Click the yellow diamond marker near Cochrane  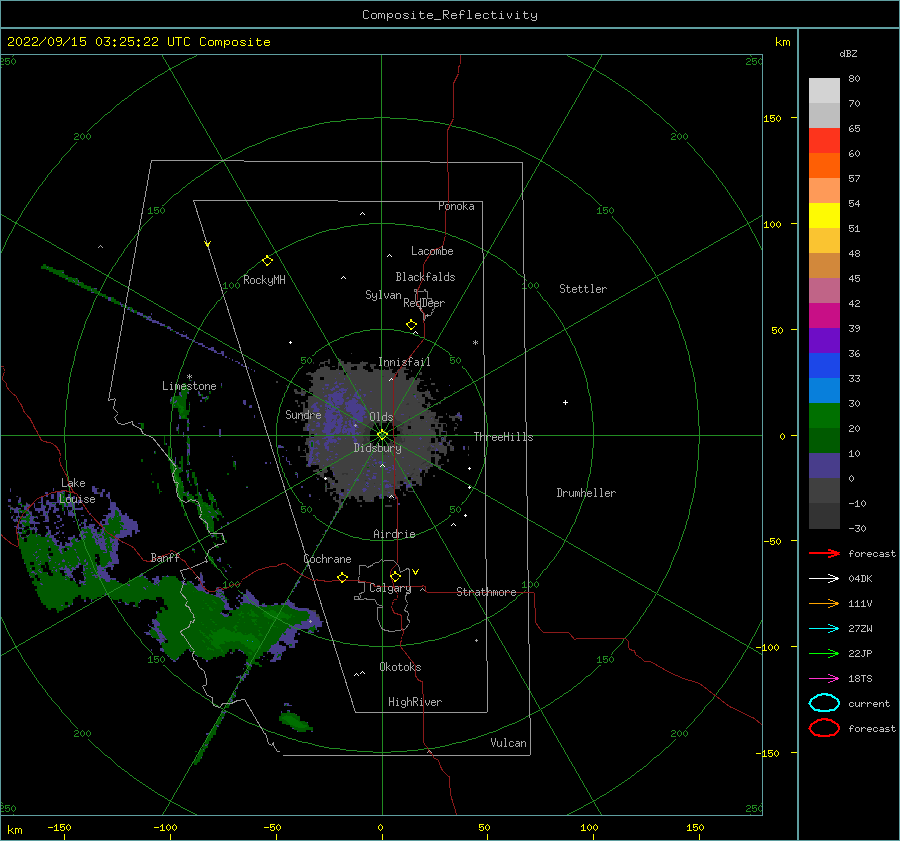(x=342, y=577)
